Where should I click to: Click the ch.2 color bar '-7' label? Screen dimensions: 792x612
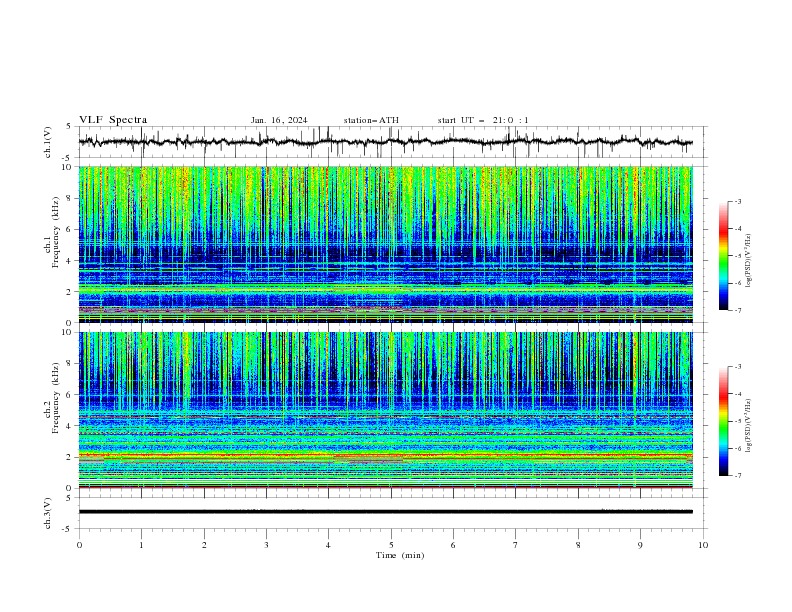point(737,475)
